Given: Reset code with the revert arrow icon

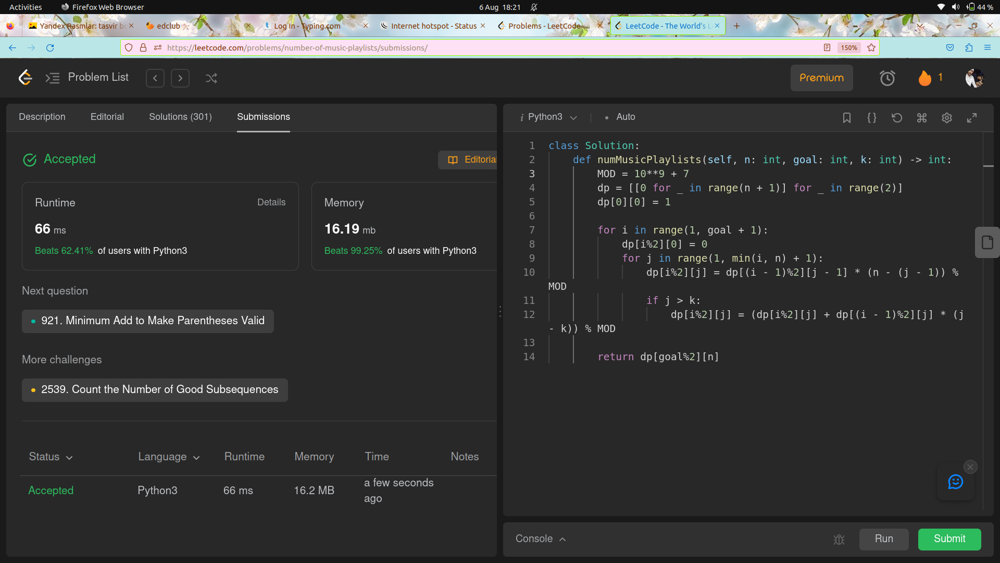Looking at the screenshot, I should pos(897,118).
